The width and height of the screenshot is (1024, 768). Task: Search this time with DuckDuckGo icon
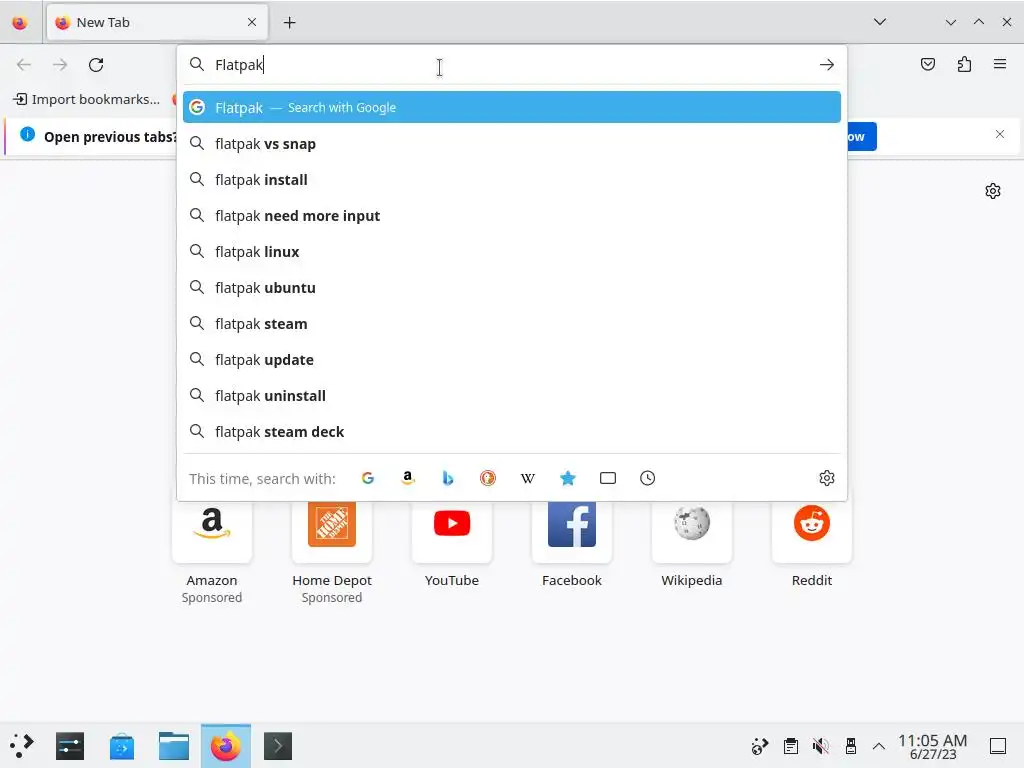coord(488,478)
